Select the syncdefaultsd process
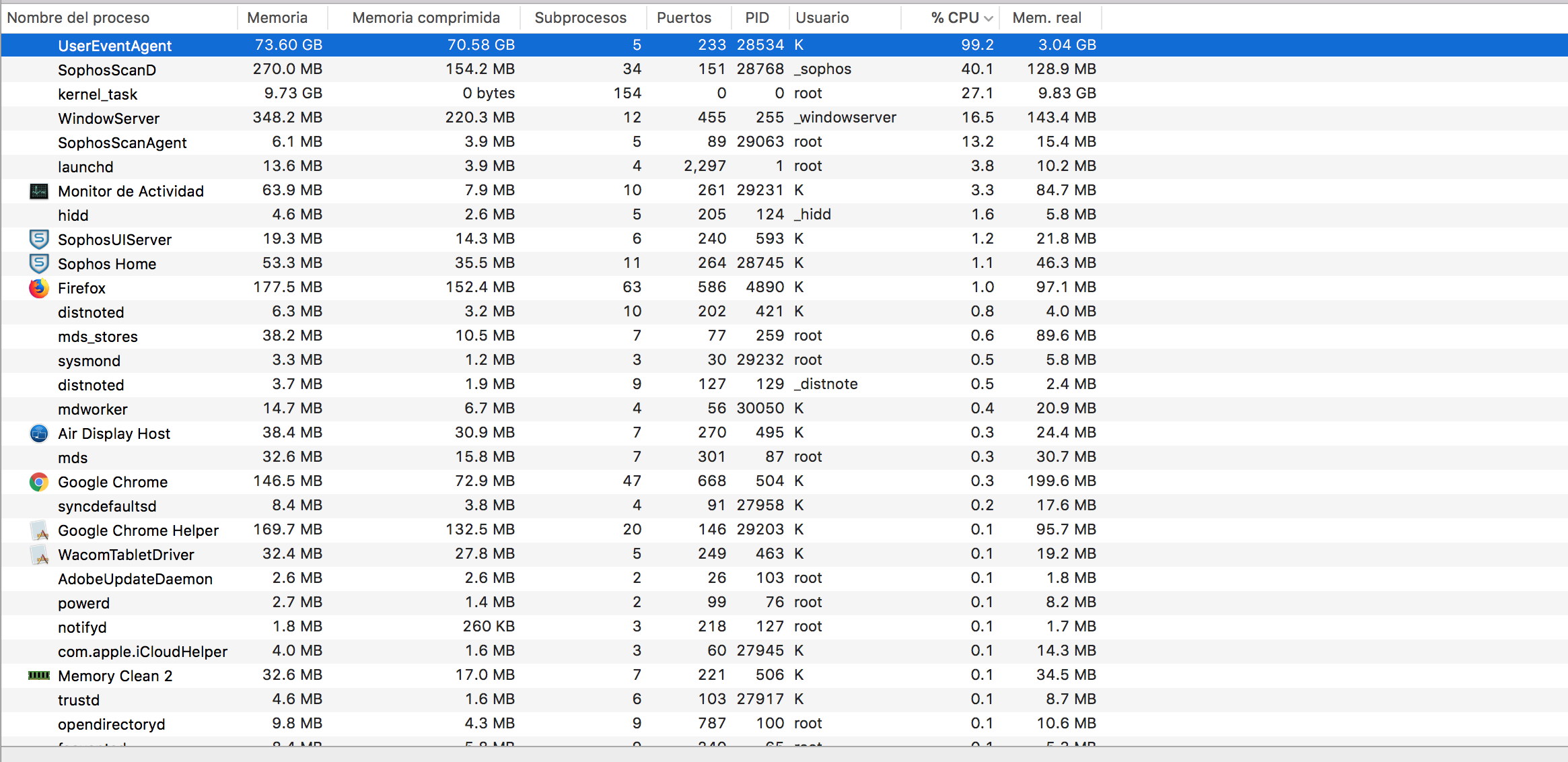The height and width of the screenshot is (762, 1568). point(784,506)
